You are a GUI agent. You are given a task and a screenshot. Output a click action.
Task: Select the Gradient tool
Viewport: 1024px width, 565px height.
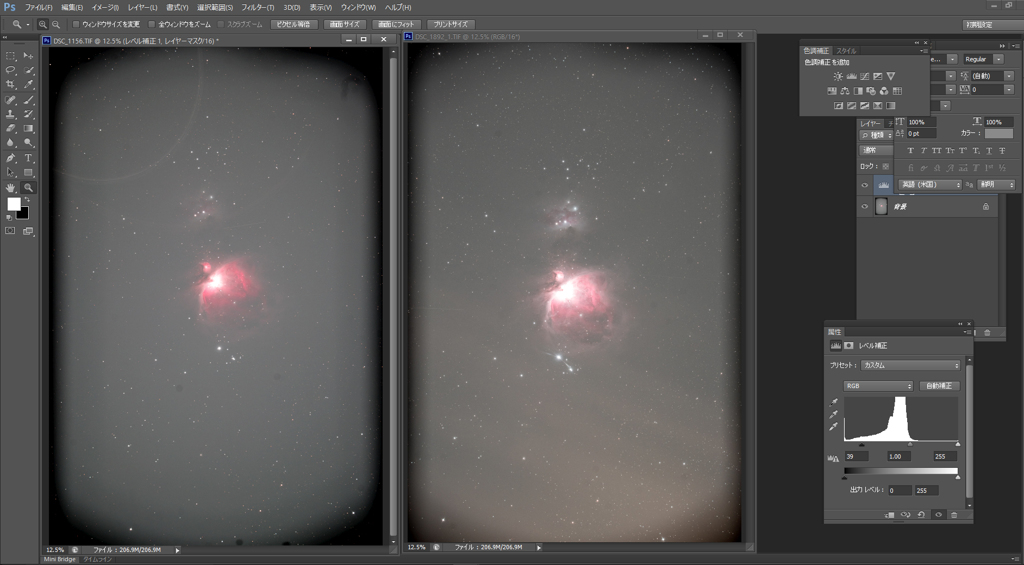[x=28, y=129]
